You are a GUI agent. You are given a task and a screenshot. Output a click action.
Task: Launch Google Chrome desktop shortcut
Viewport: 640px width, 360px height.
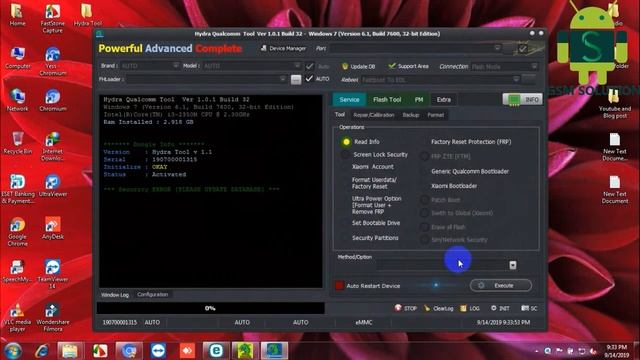tap(18, 232)
